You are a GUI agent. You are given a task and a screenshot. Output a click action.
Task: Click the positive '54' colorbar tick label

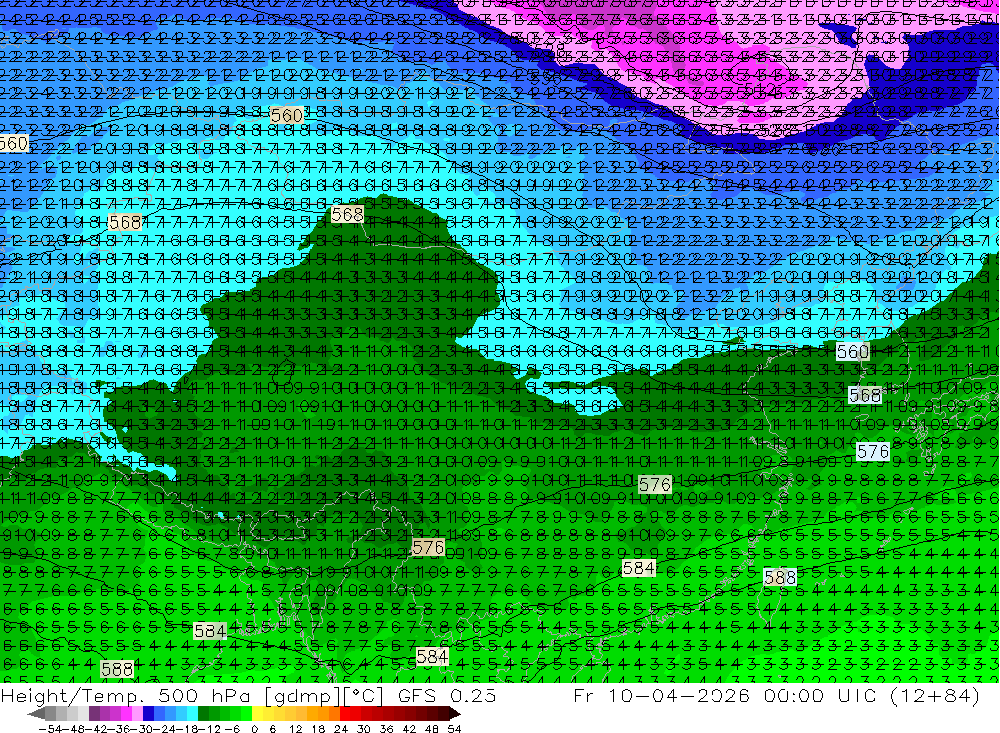454,729
